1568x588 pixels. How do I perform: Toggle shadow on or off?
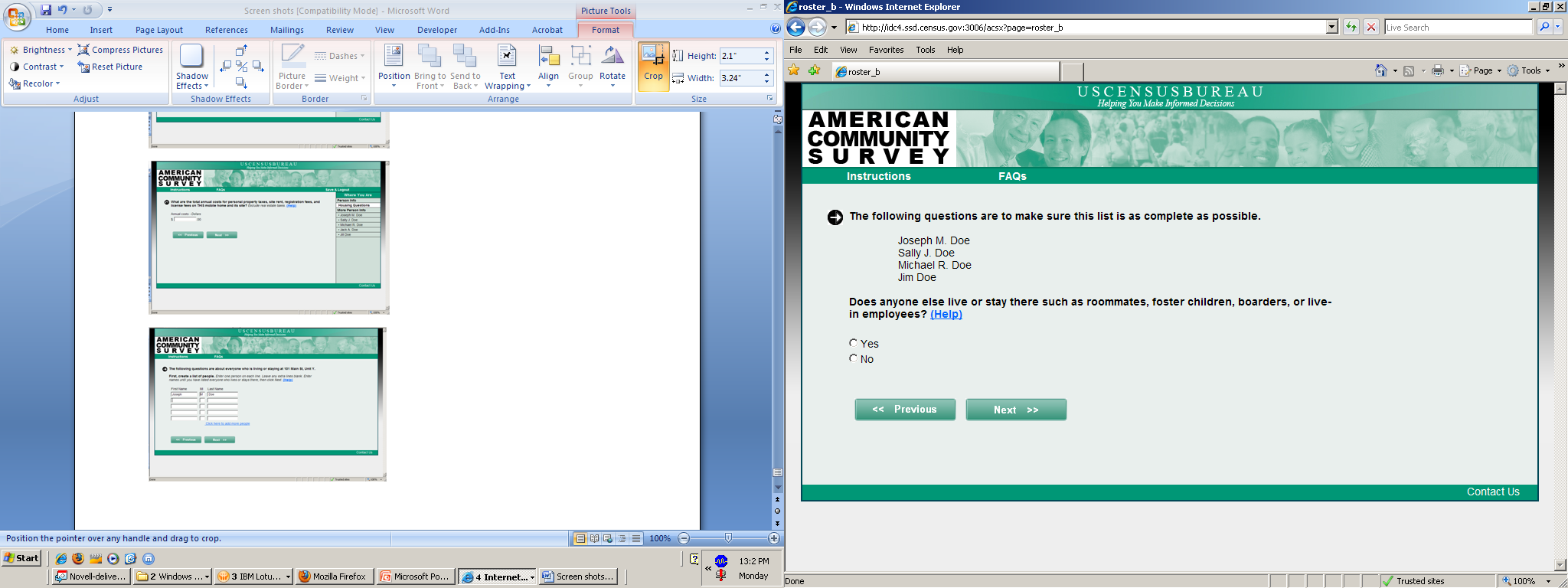[x=241, y=67]
